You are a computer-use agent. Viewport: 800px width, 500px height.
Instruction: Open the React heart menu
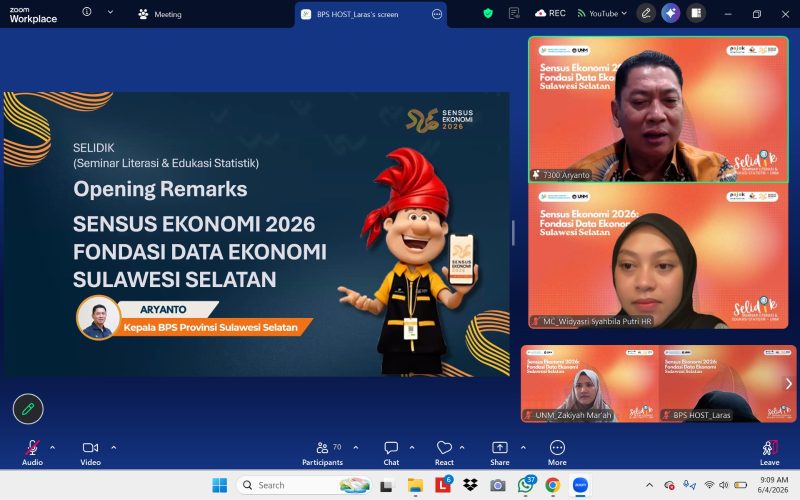tap(444, 453)
